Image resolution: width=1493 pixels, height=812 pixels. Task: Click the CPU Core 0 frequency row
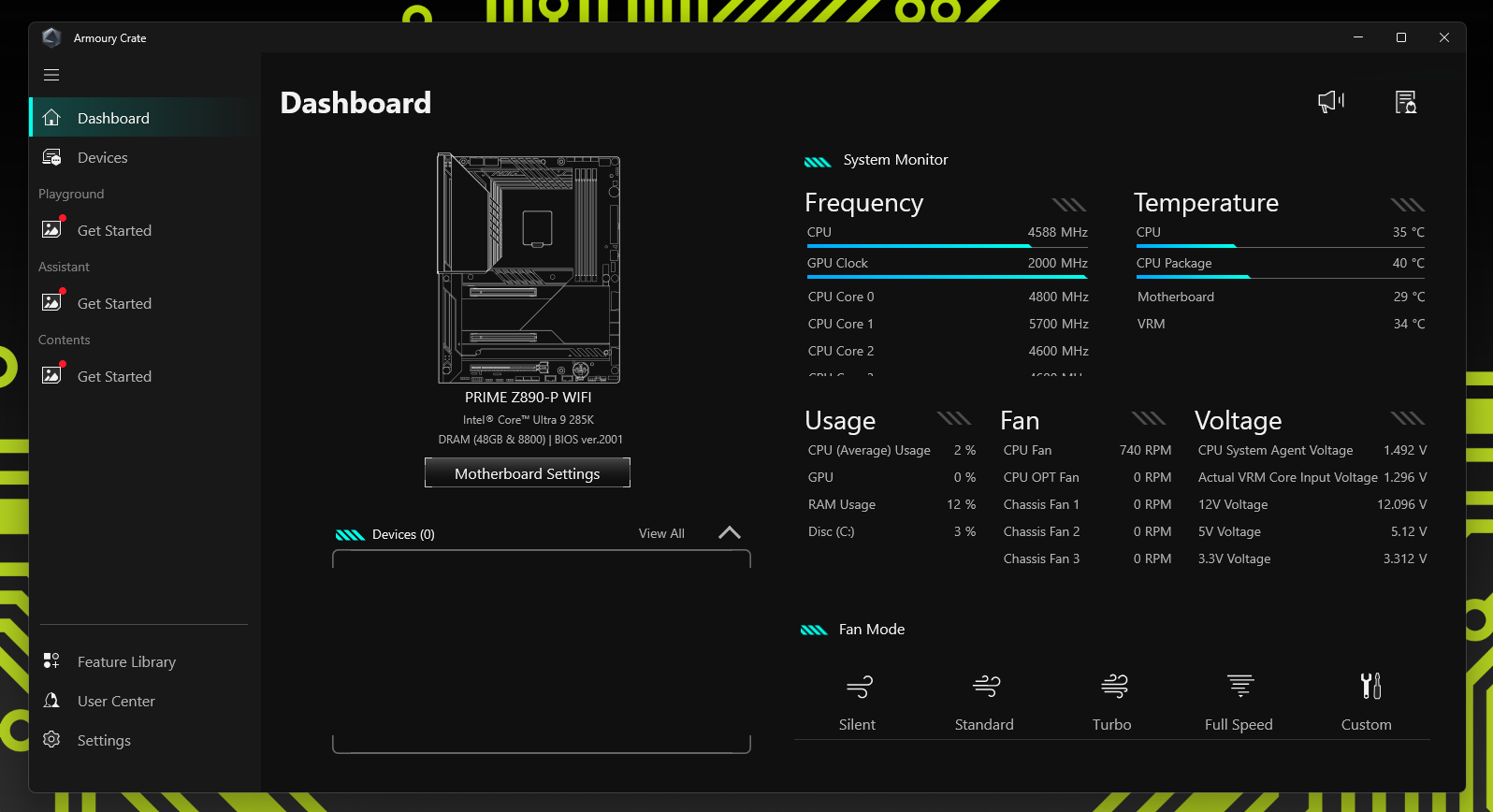coord(948,297)
